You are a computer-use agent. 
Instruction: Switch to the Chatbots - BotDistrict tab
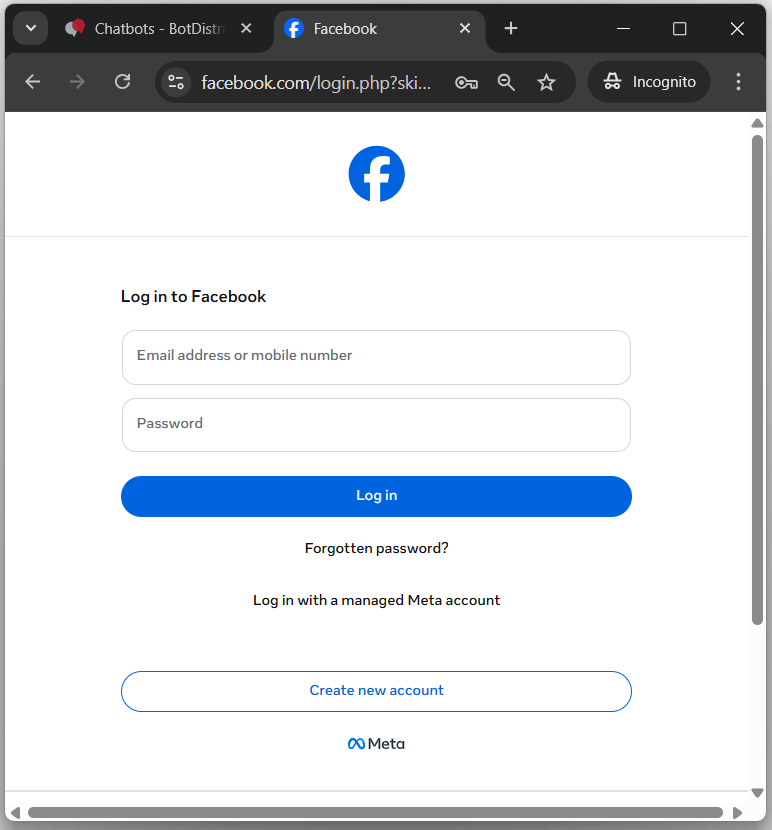[x=150, y=29]
